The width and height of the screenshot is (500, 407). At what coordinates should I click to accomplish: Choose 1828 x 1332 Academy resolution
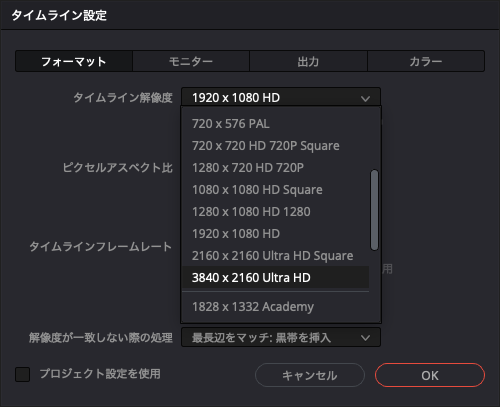pyautogui.click(x=275, y=307)
